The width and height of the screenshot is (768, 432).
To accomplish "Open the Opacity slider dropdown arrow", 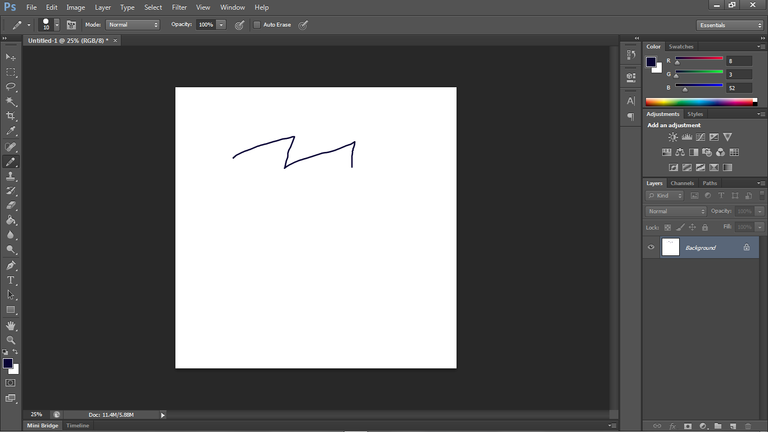I will pos(221,25).
